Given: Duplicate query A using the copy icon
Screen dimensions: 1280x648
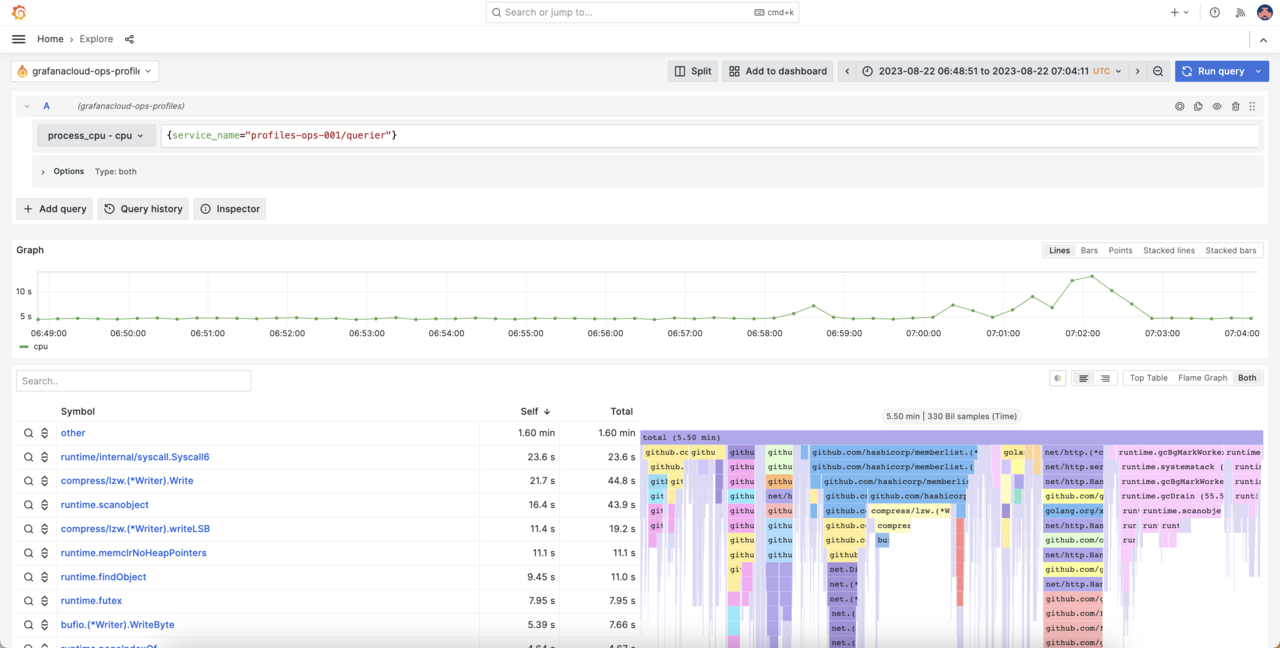Looking at the screenshot, I should (1198, 106).
